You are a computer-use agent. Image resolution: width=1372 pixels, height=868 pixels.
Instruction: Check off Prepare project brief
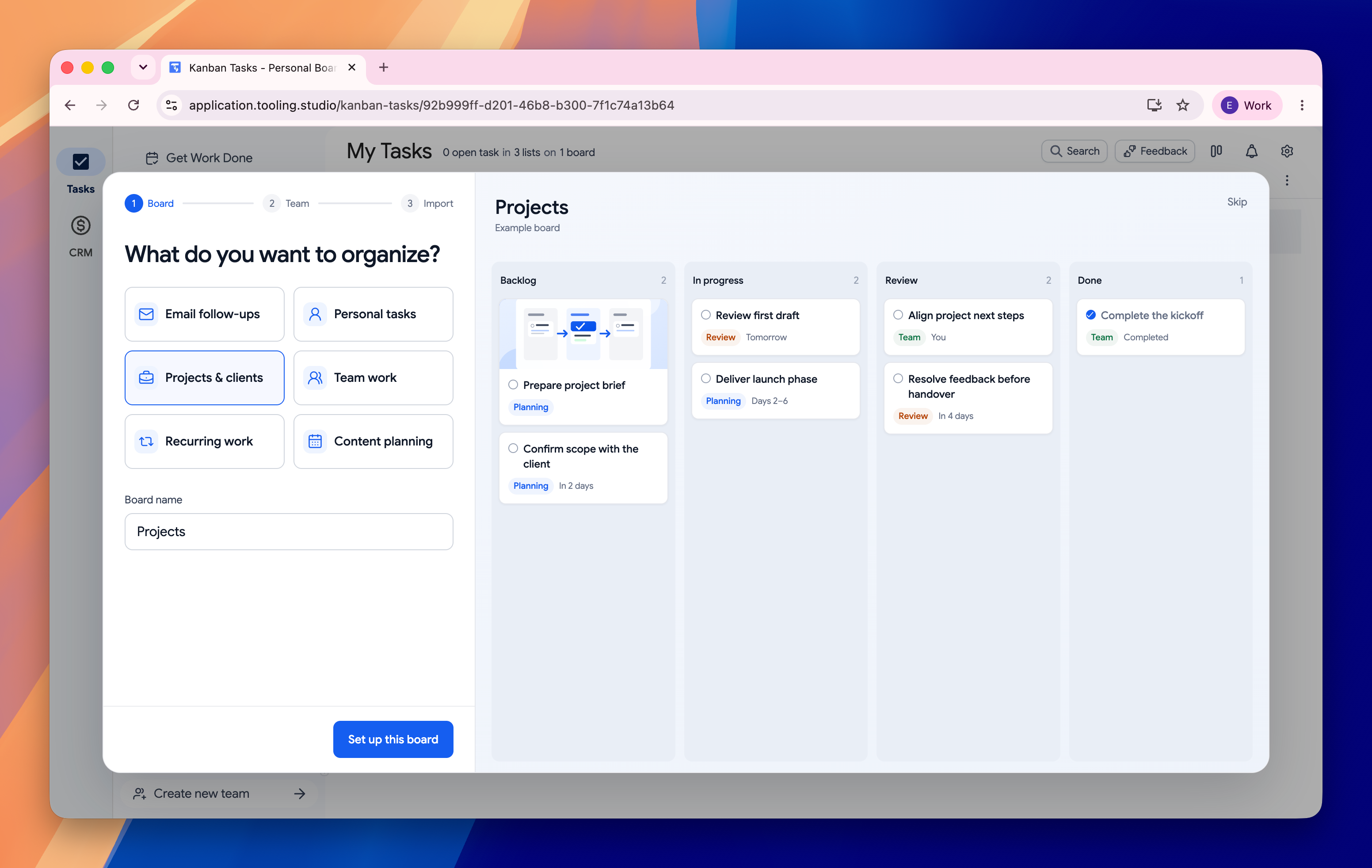pyautogui.click(x=513, y=385)
